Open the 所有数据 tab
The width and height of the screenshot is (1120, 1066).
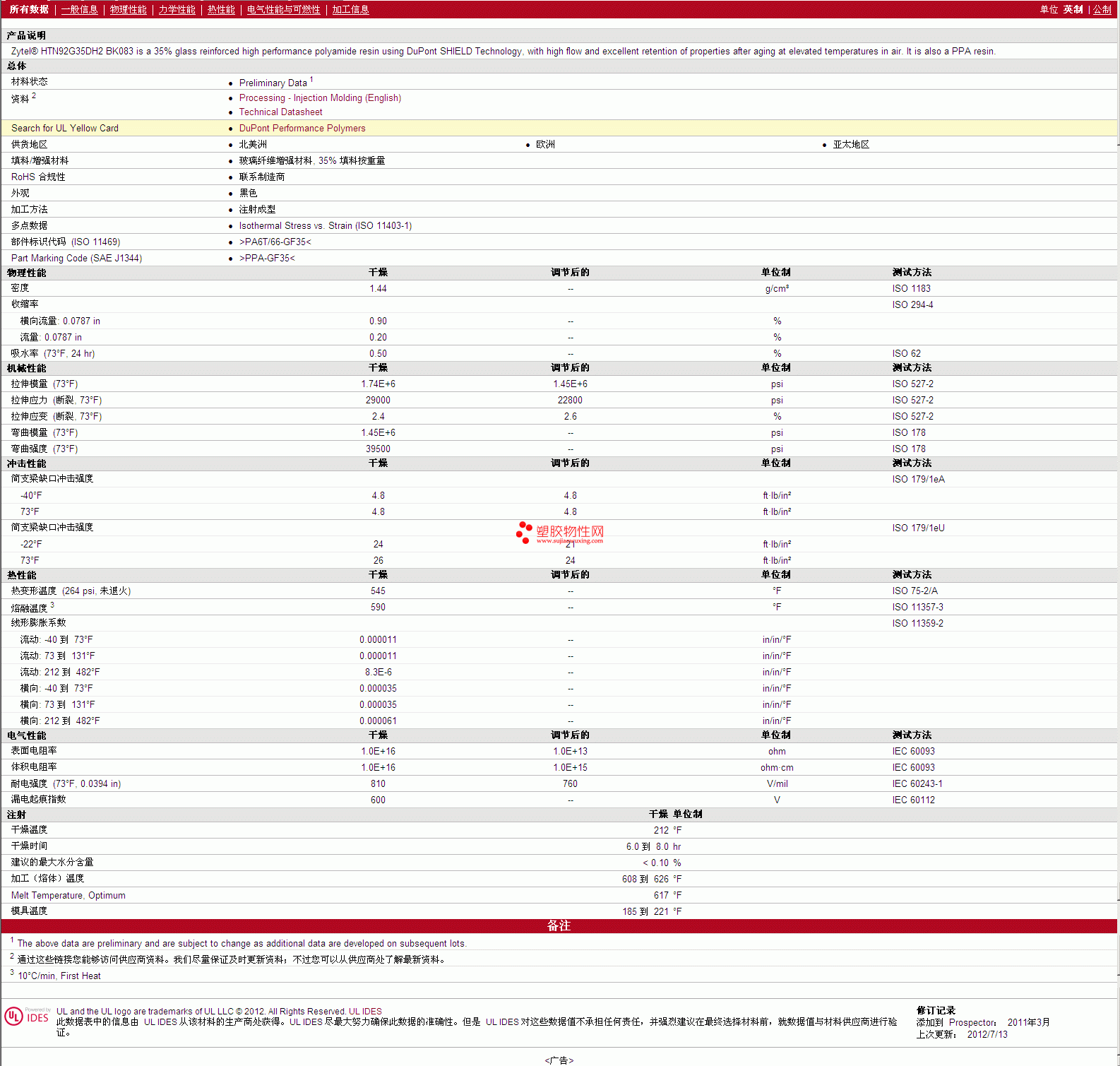click(29, 9)
